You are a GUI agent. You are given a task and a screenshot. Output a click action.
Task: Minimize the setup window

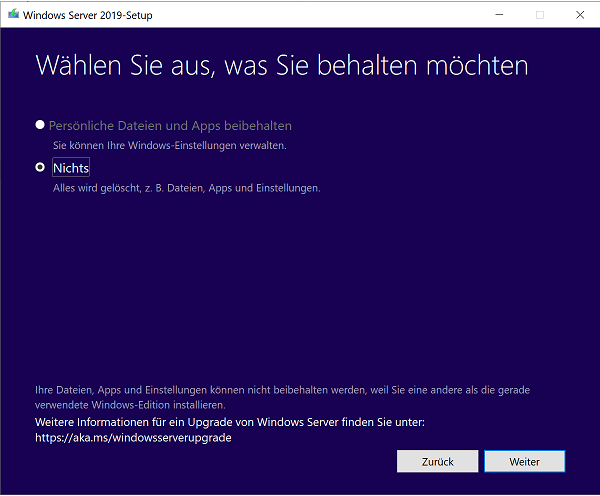[x=499, y=15]
